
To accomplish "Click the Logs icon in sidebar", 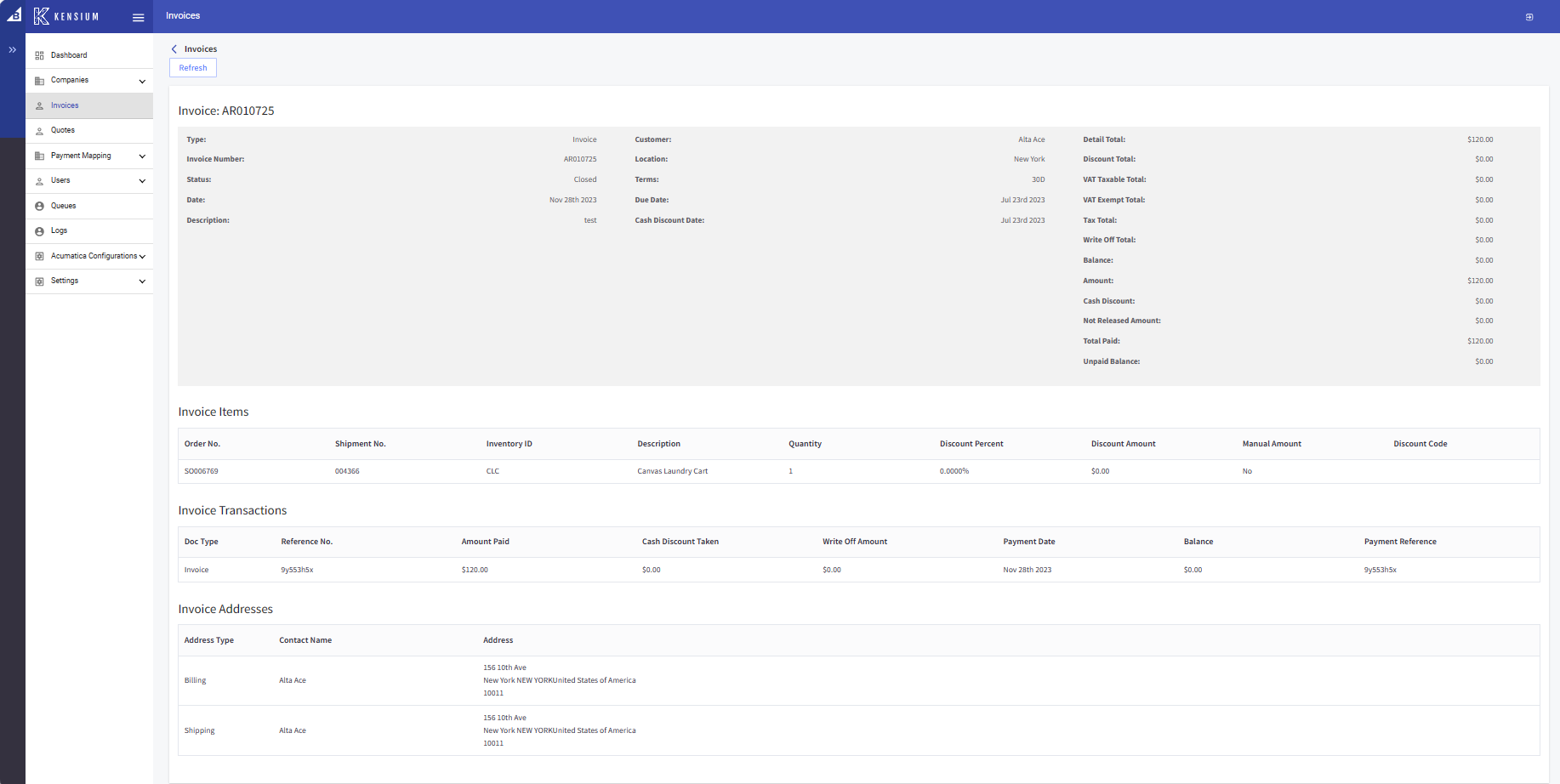I will 39,230.
